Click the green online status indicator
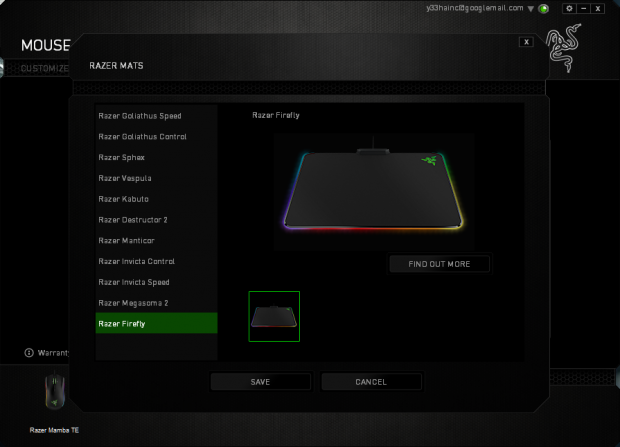Image resolution: width=620 pixels, height=447 pixels. (544, 9)
